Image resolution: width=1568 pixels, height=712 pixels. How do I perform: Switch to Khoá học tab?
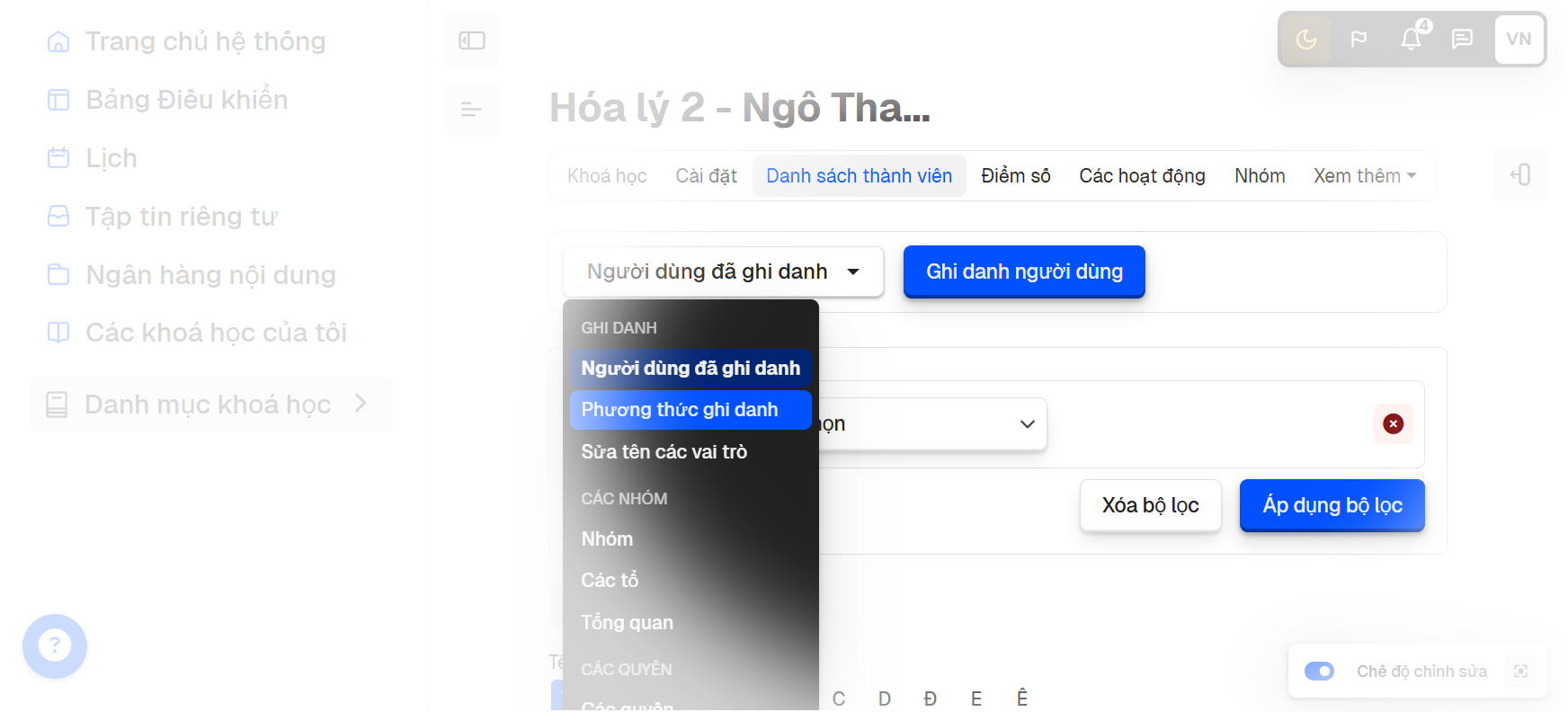[x=607, y=176]
